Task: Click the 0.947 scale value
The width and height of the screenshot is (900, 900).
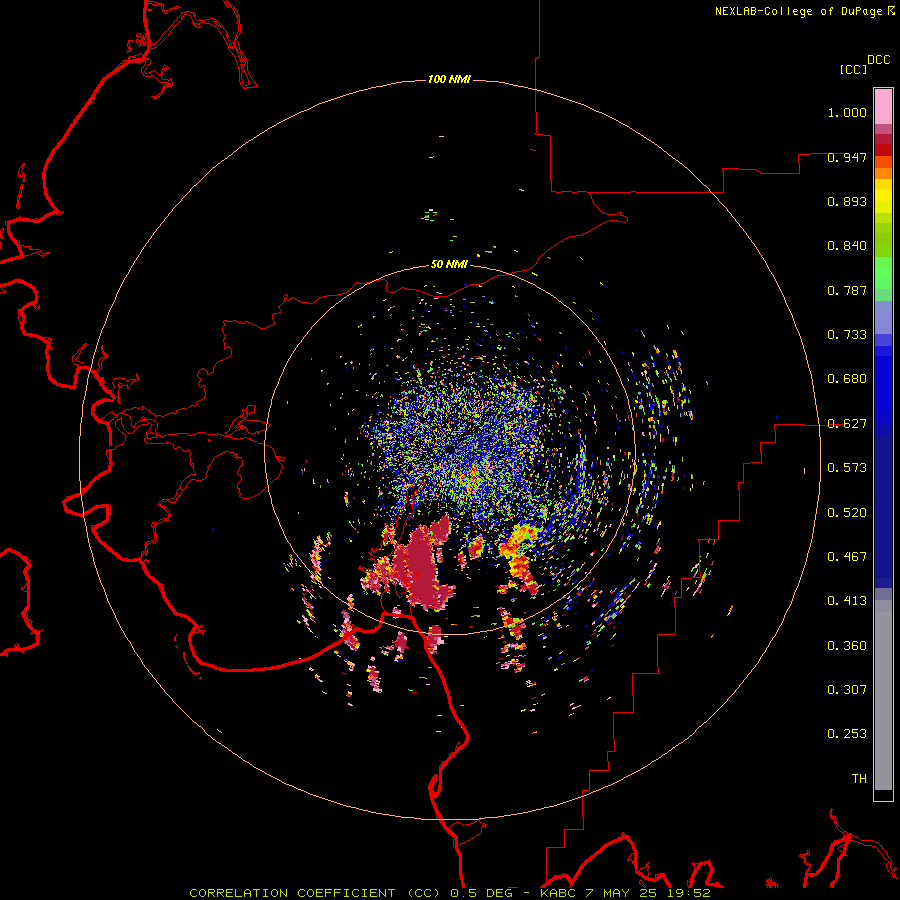Action: (847, 157)
